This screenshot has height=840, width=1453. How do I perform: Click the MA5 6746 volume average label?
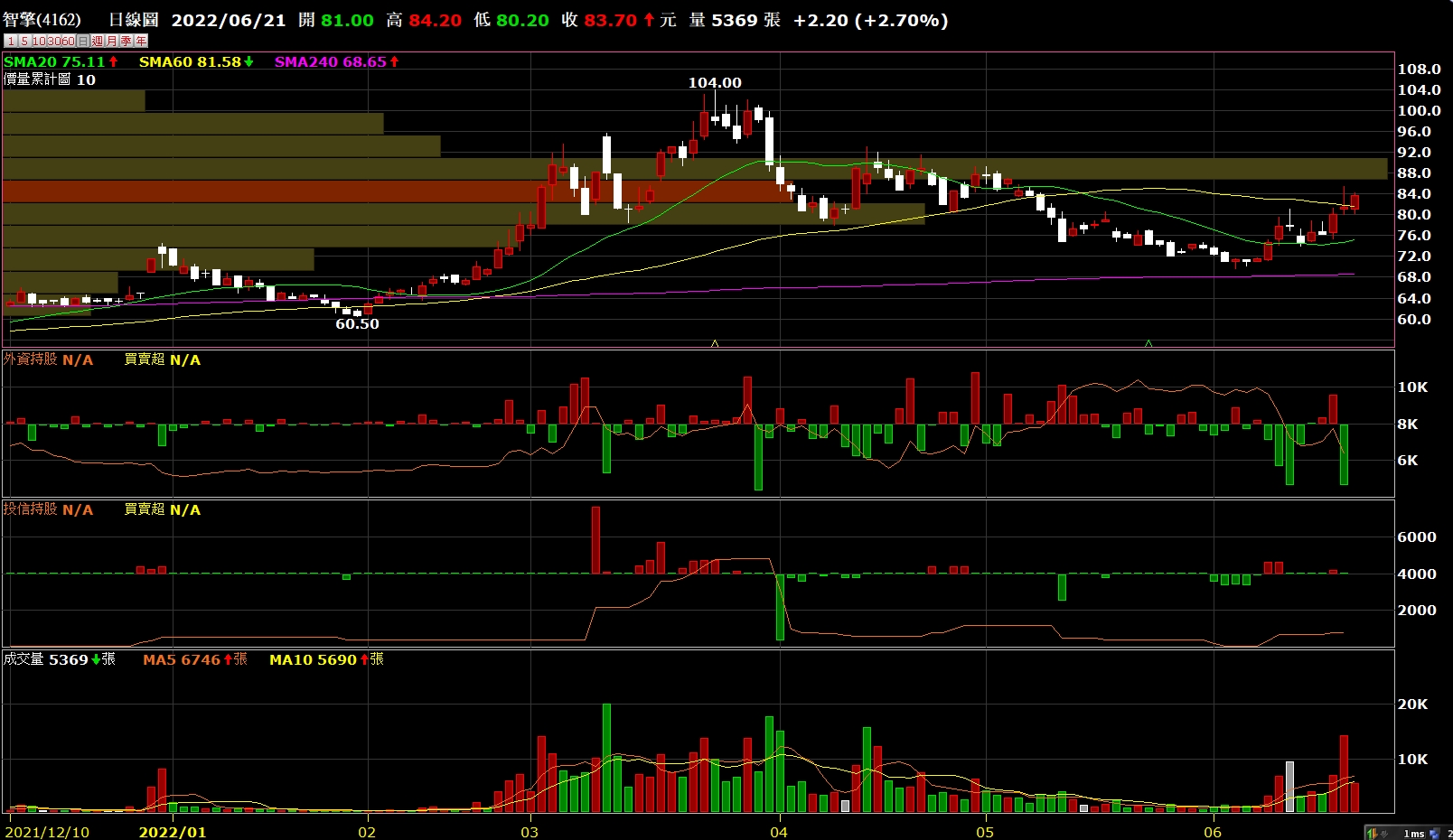point(194,659)
